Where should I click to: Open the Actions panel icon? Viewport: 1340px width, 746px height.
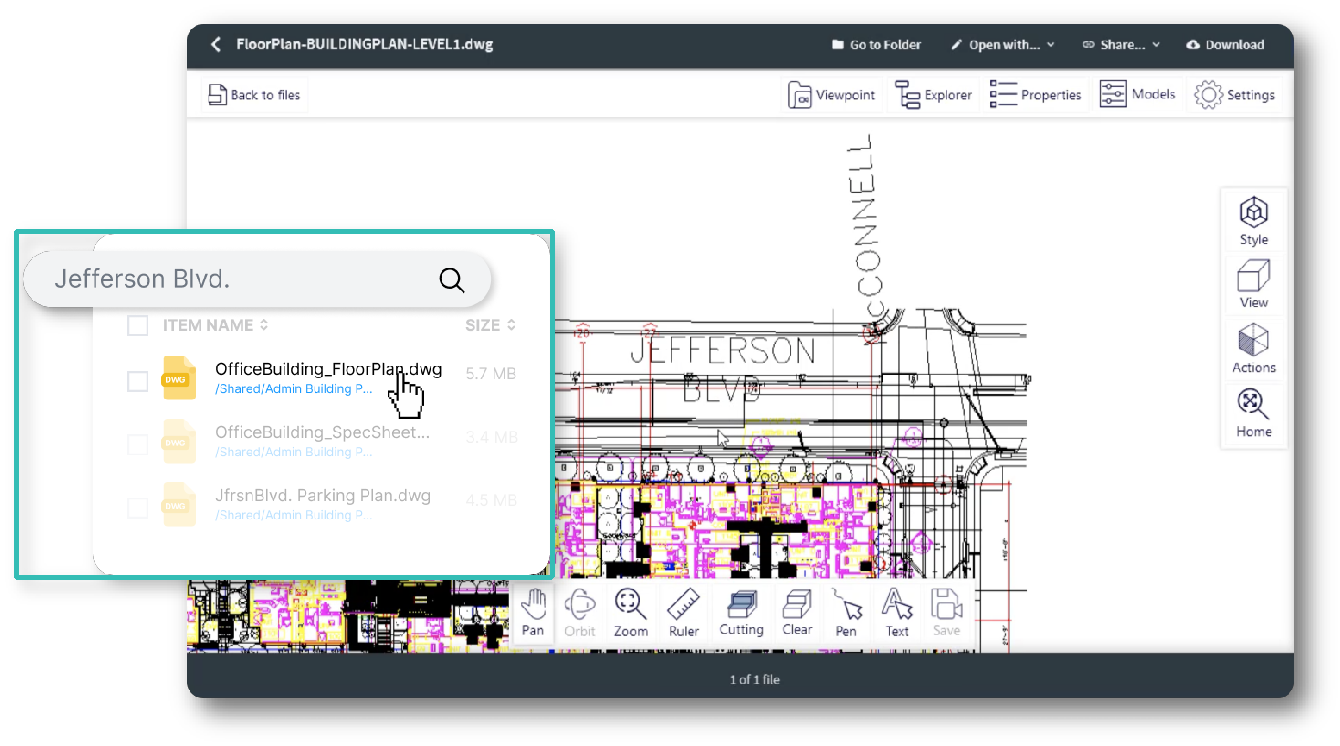coord(1253,348)
